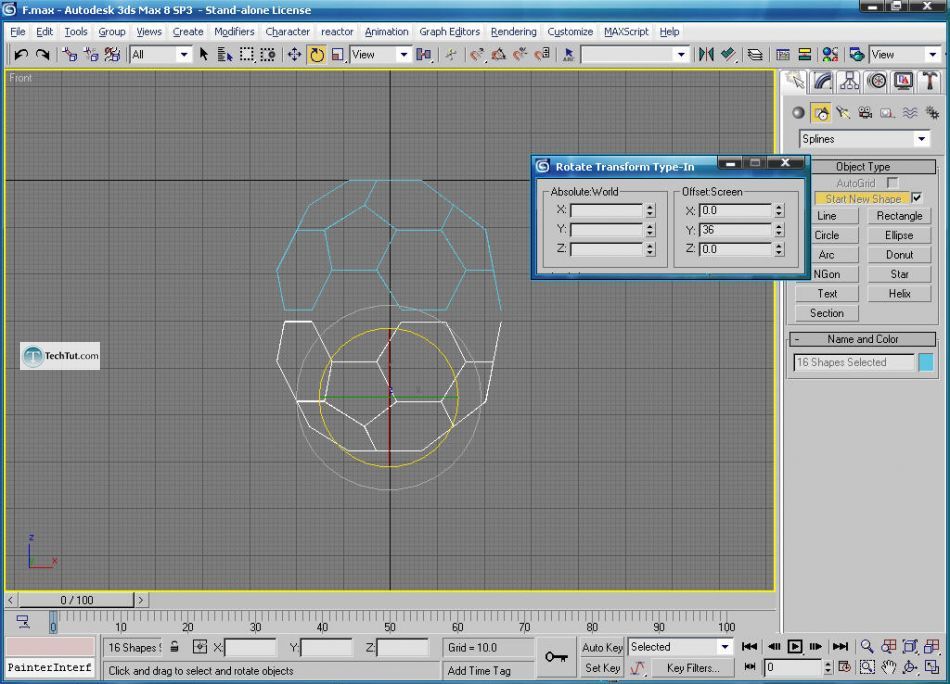Viewport: 950px width, 684px height.
Task: Click the Play Animation button
Action: [794, 646]
